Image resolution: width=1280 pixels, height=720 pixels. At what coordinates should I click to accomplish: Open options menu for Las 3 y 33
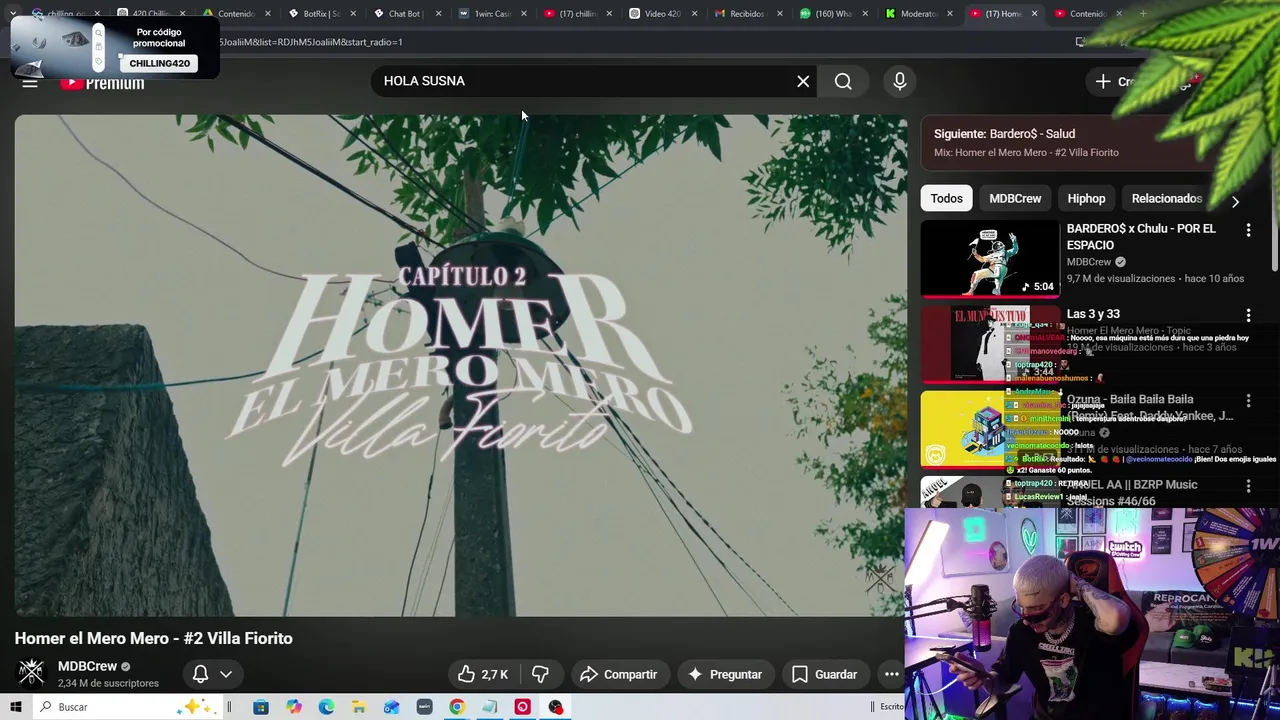pyautogui.click(x=1248, y=315)
